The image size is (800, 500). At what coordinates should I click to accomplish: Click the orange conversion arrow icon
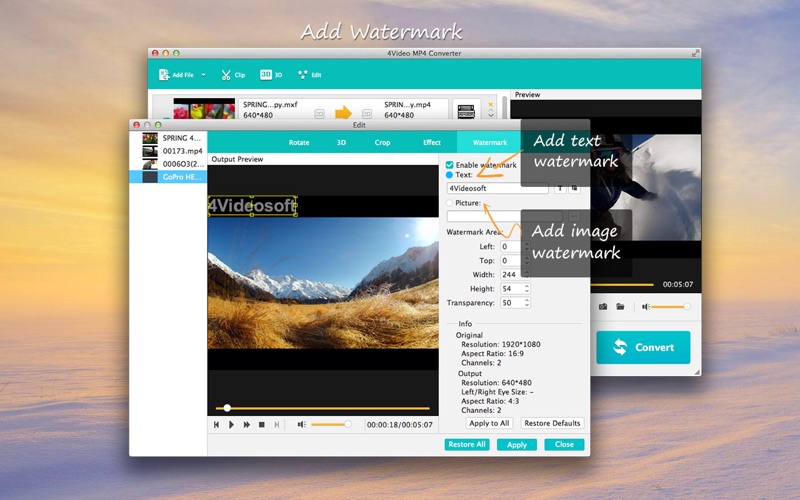pos(343,112)
